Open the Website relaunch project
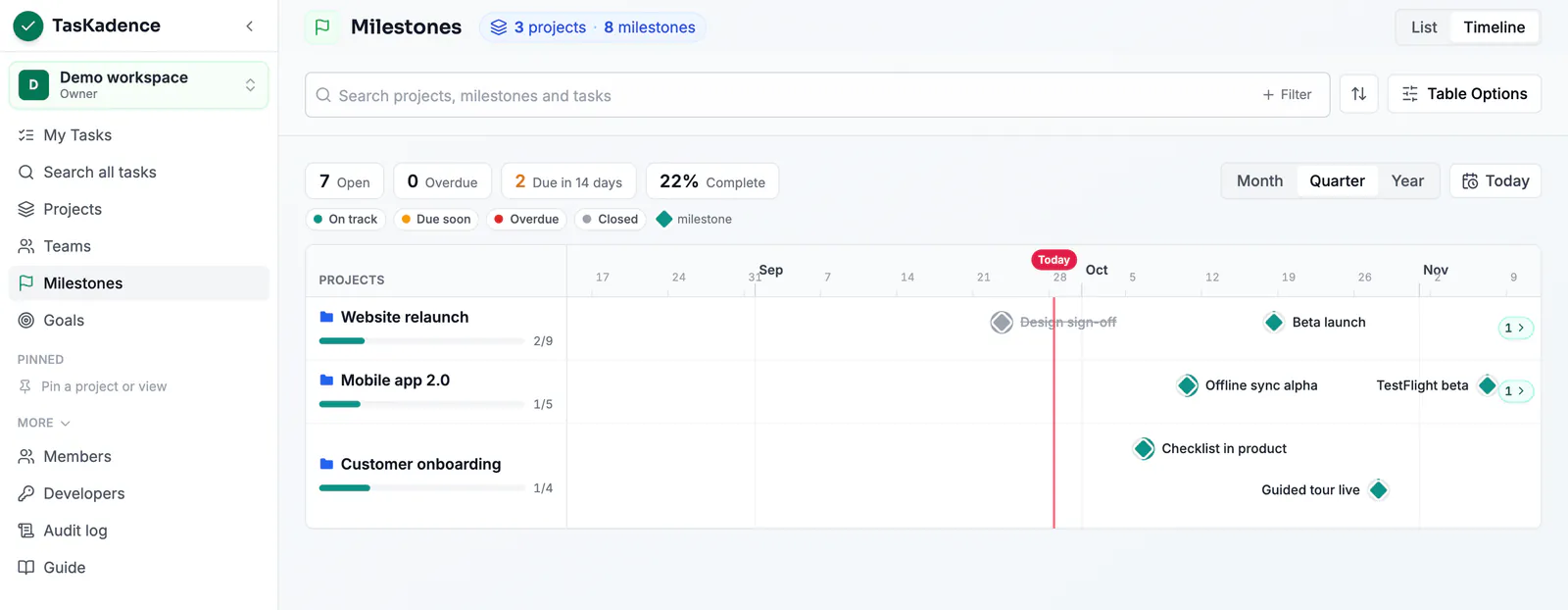 pyautogui.click(x=405, y=318)
